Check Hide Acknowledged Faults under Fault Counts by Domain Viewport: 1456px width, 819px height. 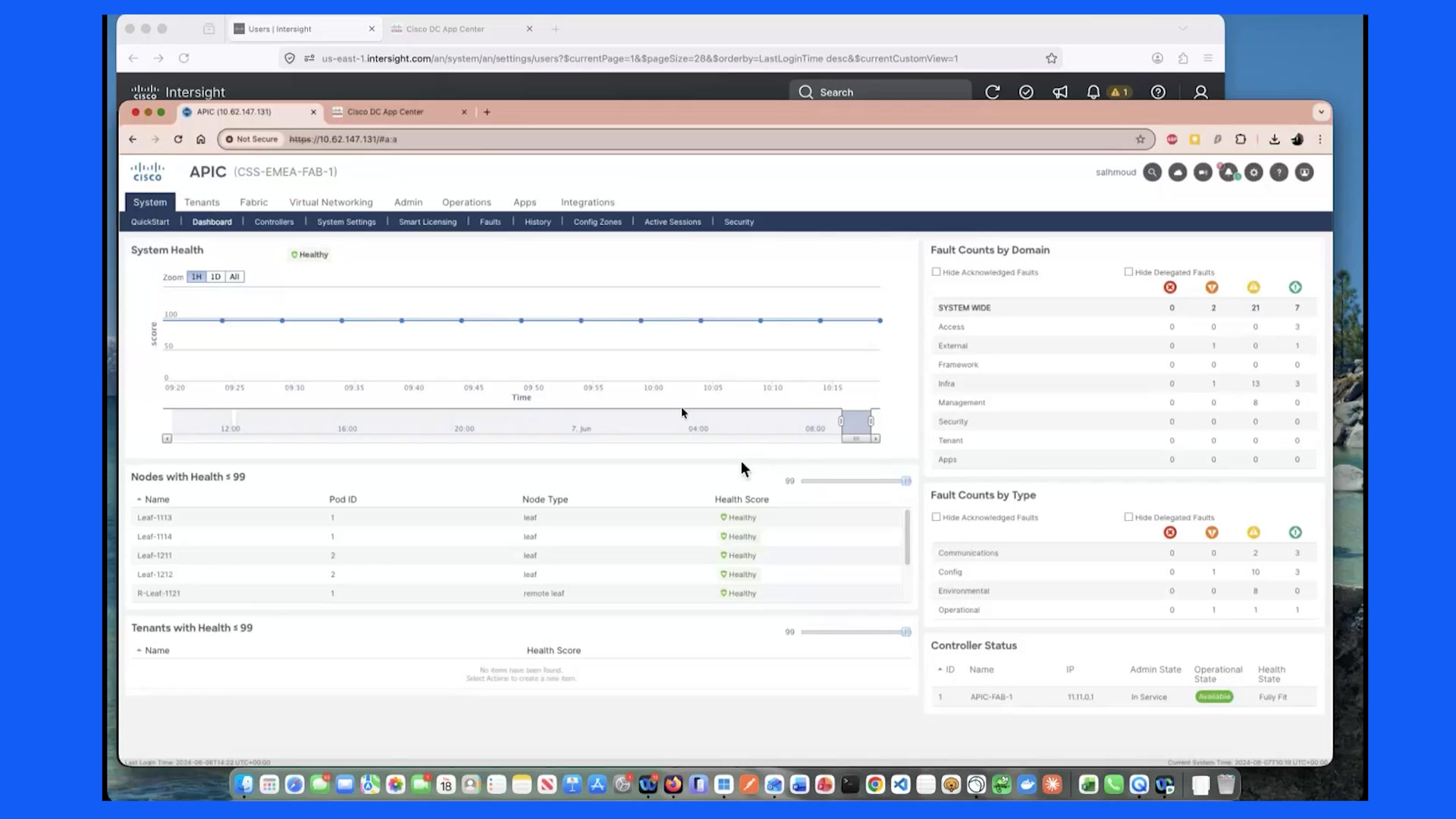937,271
